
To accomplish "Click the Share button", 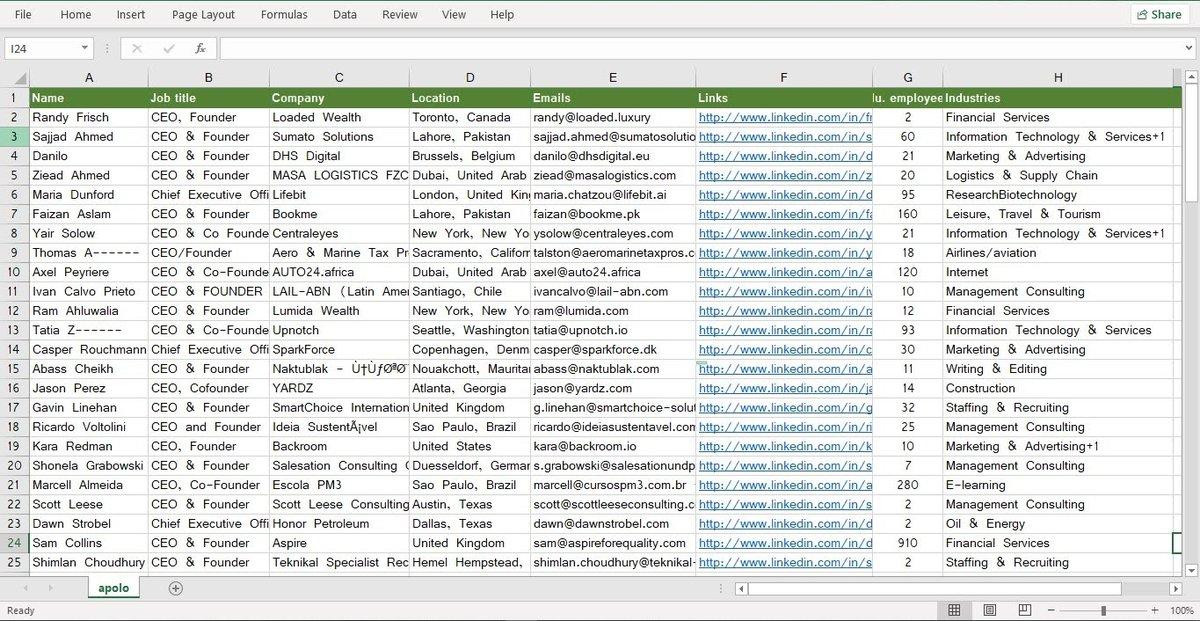I will (x=1158, y=14).
